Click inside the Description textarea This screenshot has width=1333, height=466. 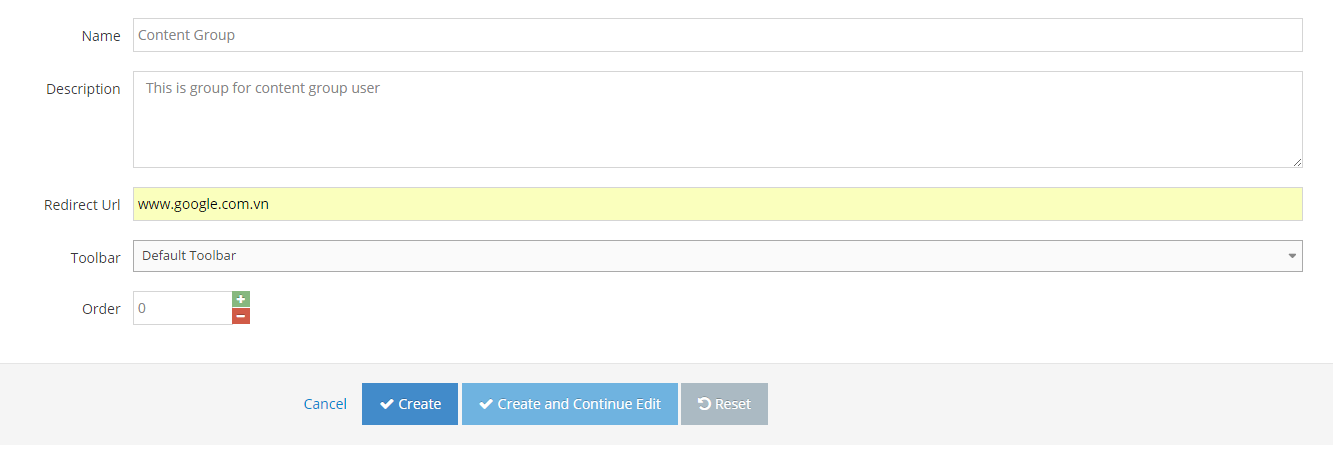point(717,120)
